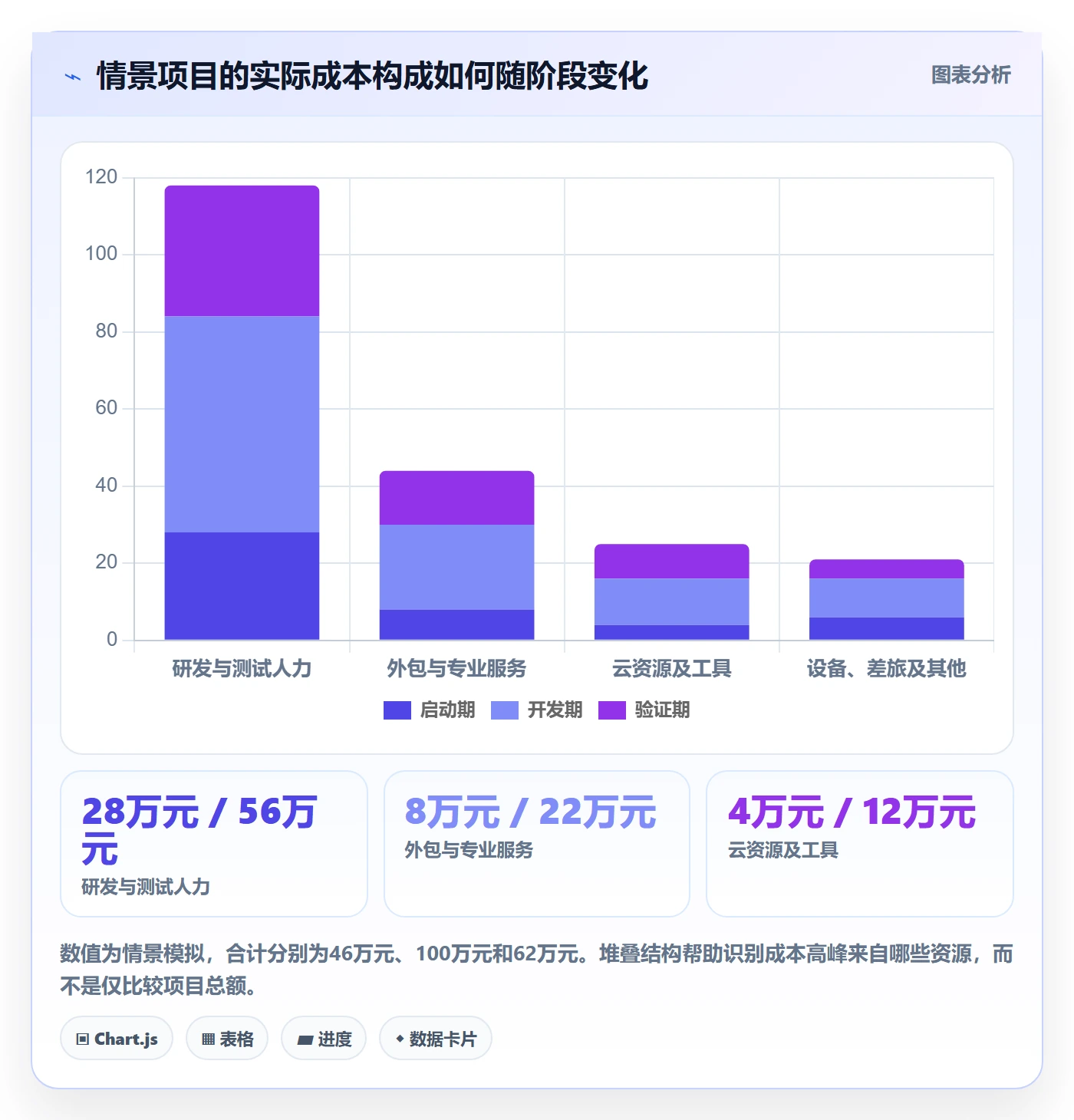Click the lightning icon beside the title
The image size is (1074, 1120).
click(73, 77)
